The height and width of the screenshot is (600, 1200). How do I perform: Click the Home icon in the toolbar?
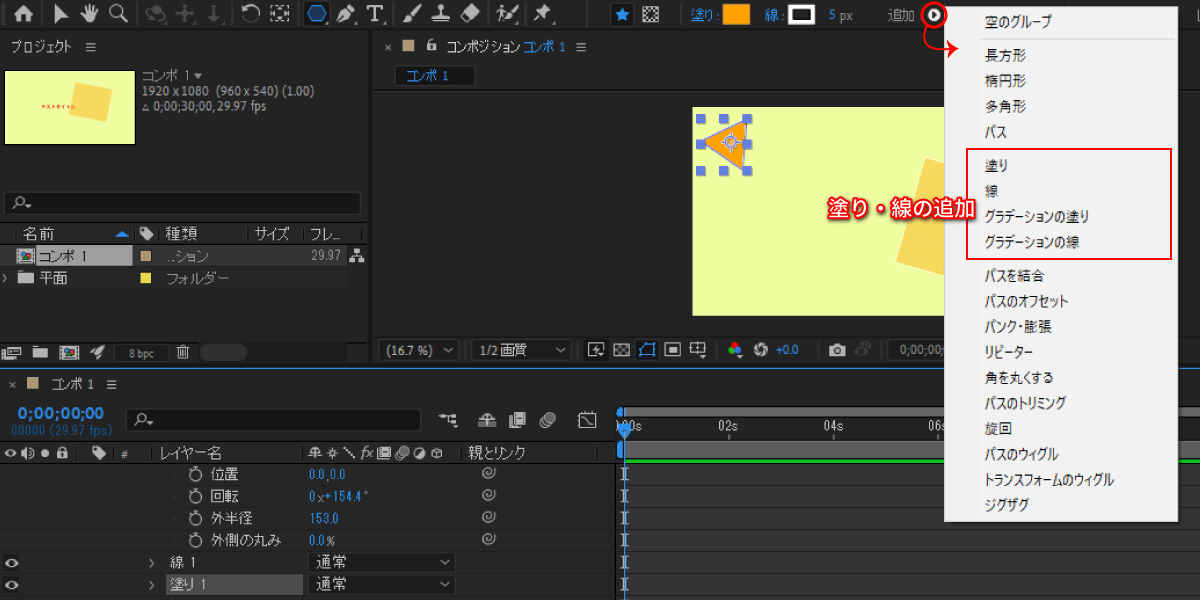pyautogui.click(x=23, y=14)
